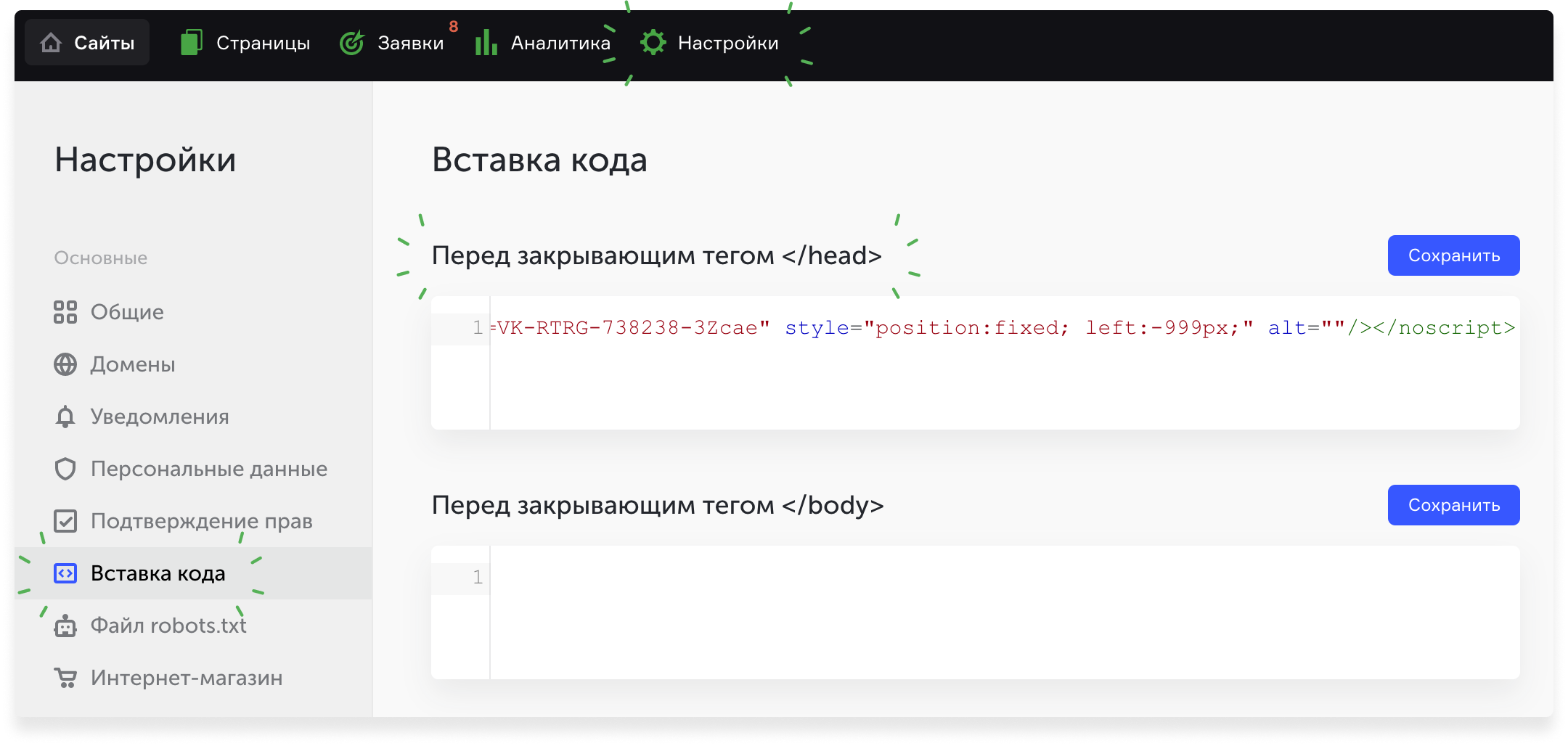Click the 'Вставка кода' page heading

pos(539,160)
